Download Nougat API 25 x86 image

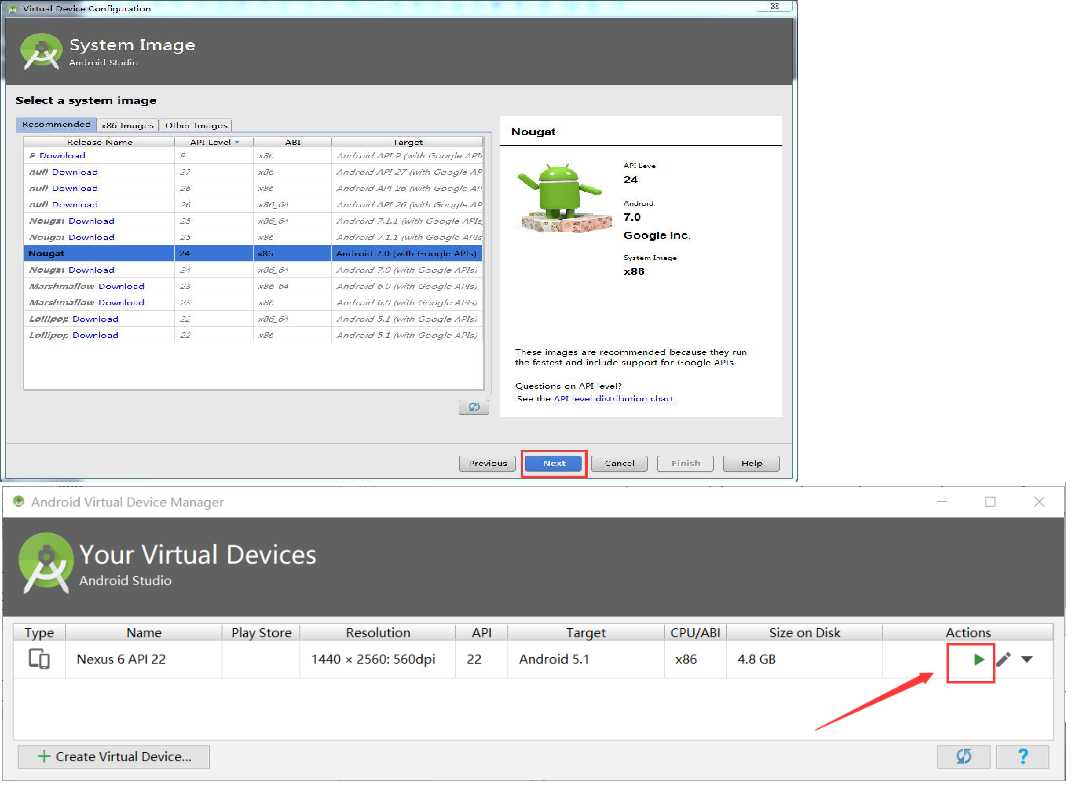(91, 237)
